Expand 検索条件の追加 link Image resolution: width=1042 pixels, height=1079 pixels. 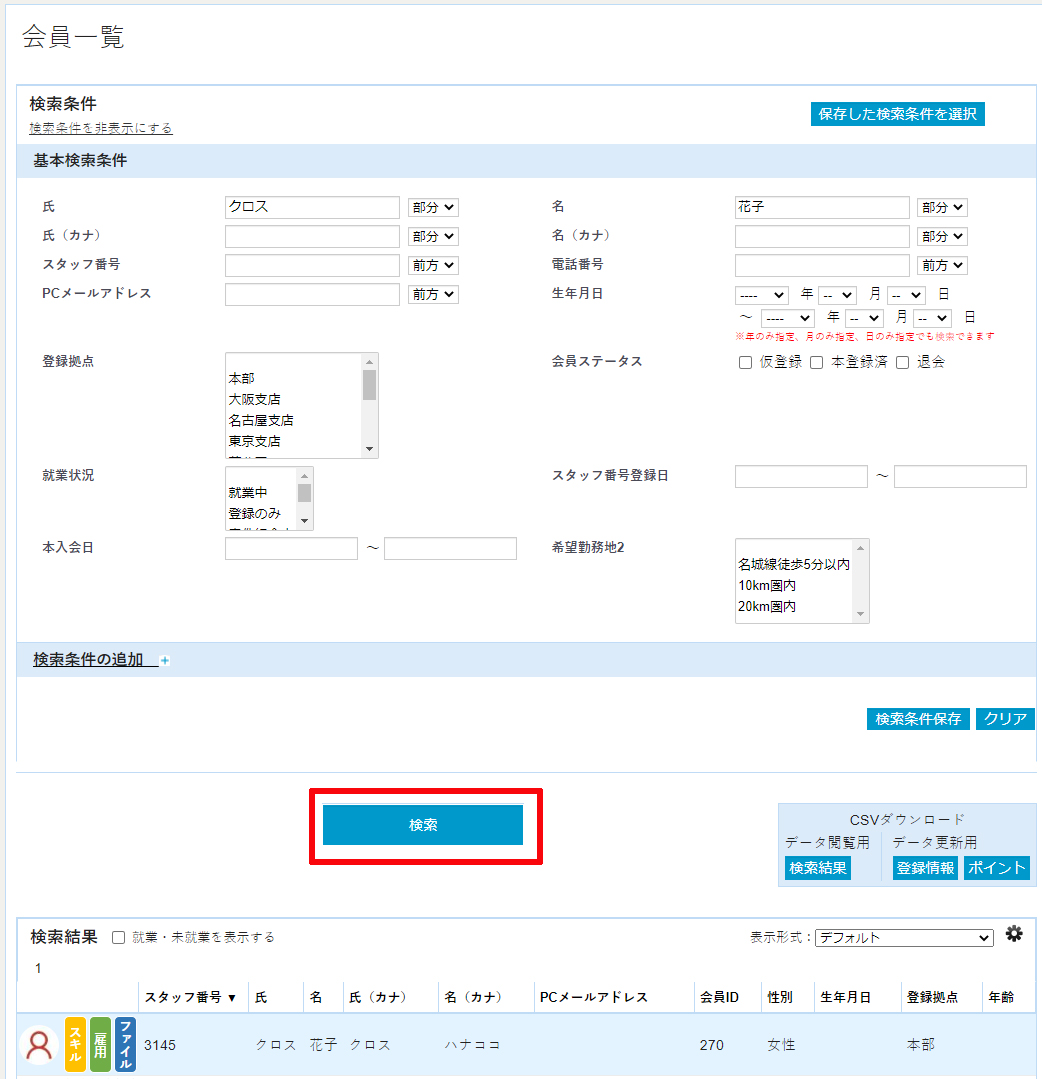coord(88,660)
